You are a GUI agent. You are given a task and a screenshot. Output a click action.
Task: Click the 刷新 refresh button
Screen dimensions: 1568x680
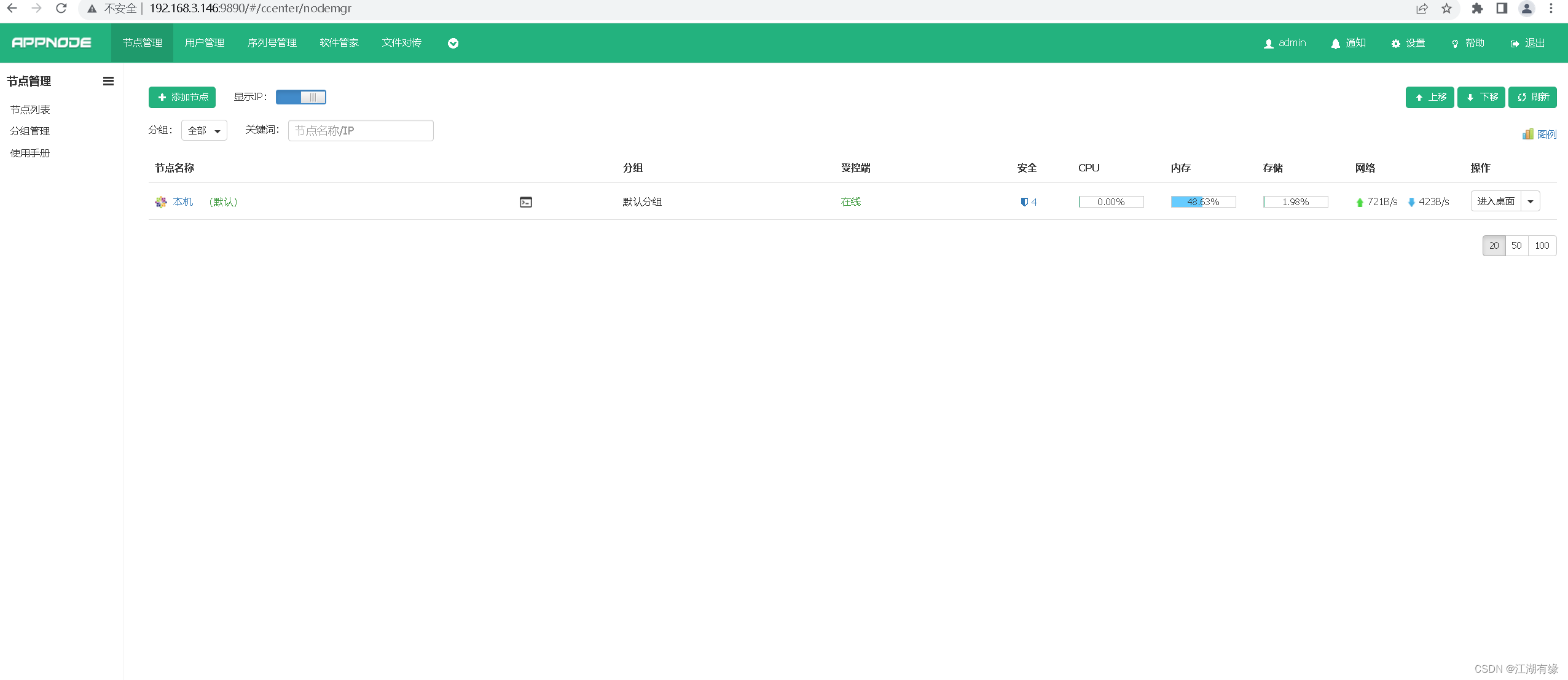[1532, 97]
